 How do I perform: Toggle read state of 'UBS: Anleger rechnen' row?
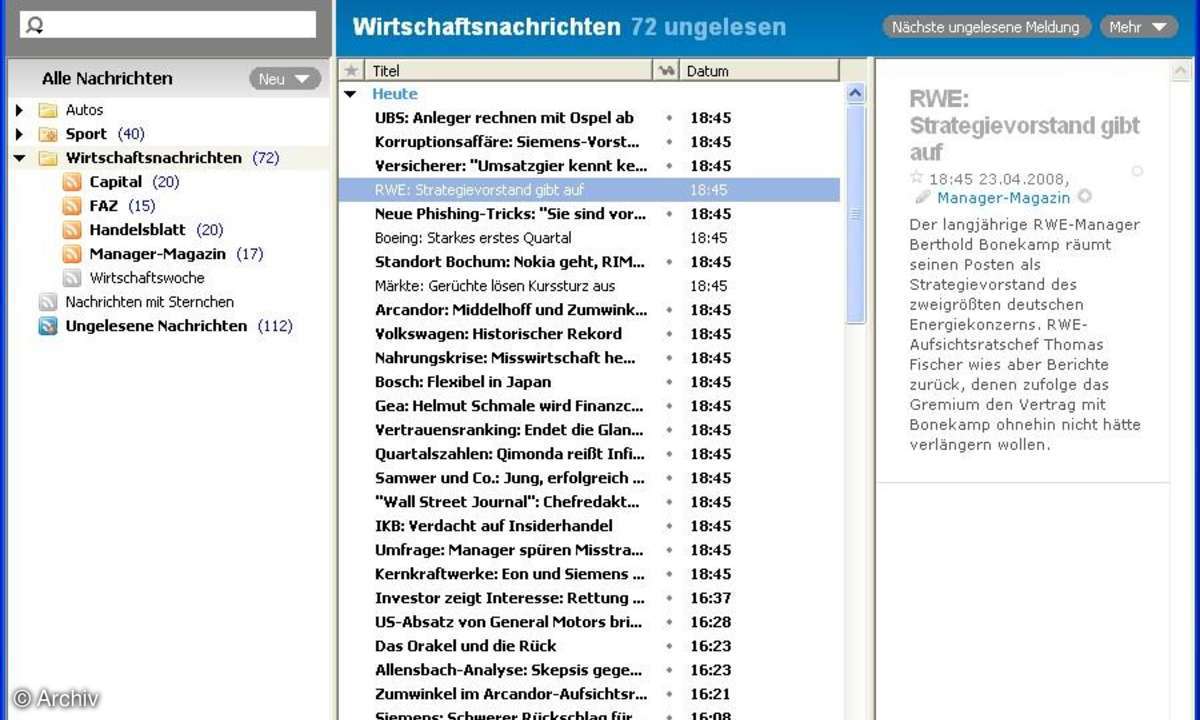[669, 118]
